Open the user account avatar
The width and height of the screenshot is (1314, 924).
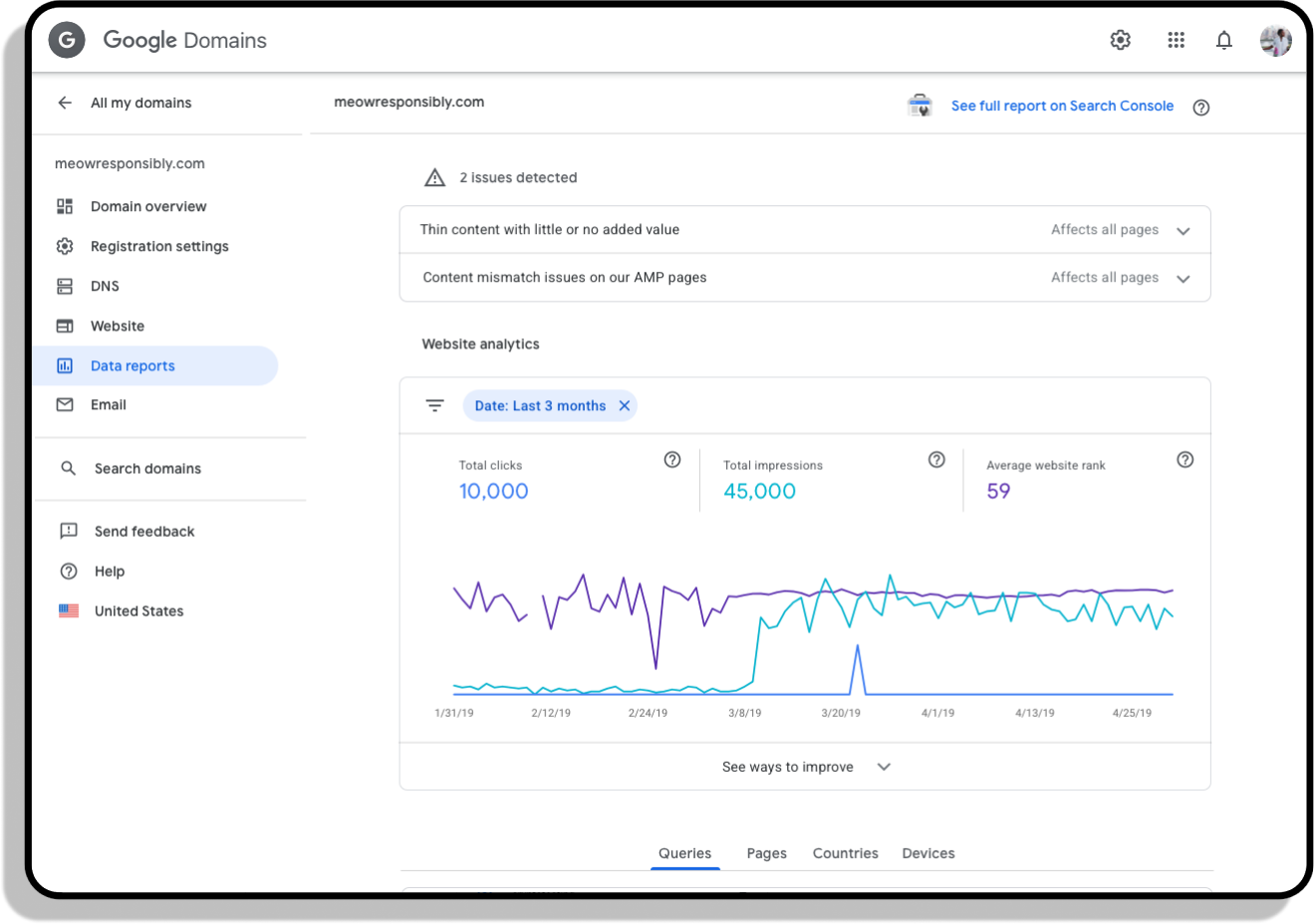click(1276, 40)
